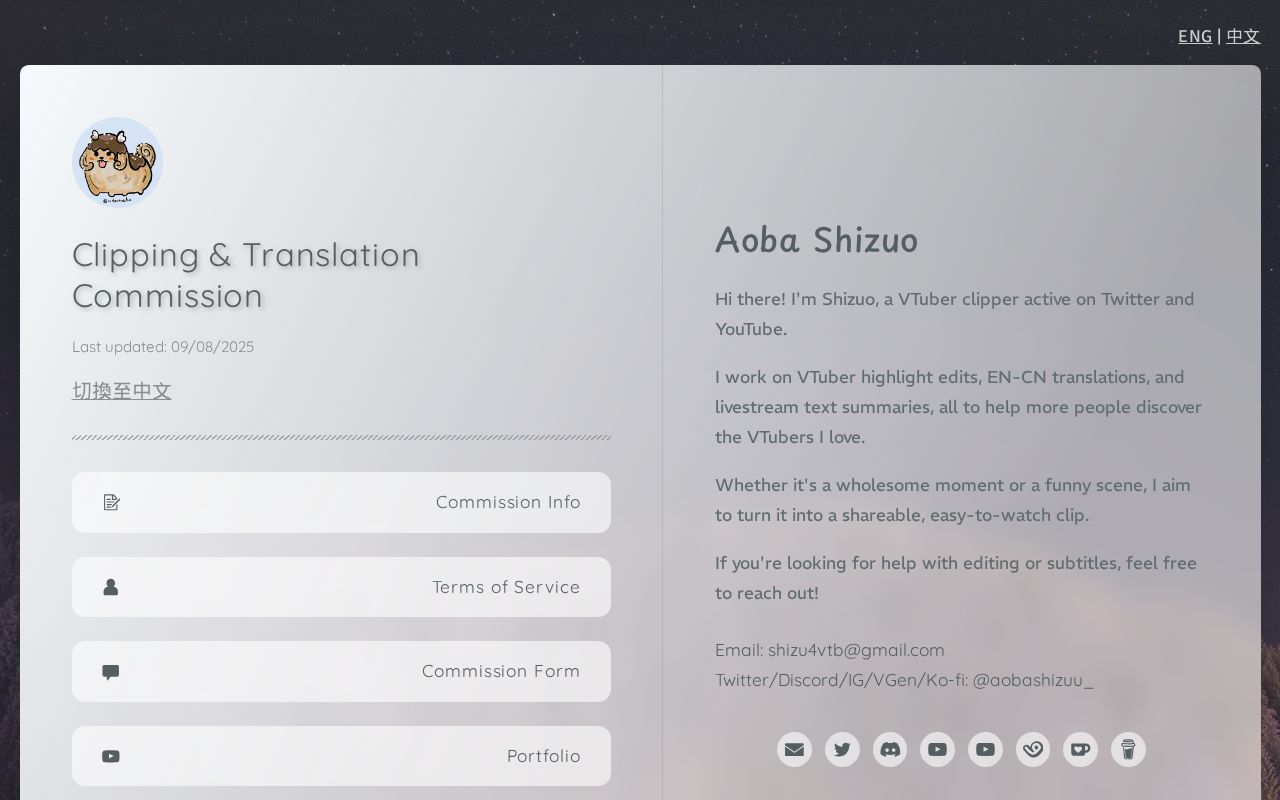Switch language to 中文 in header

click(x=1243, y=37)
